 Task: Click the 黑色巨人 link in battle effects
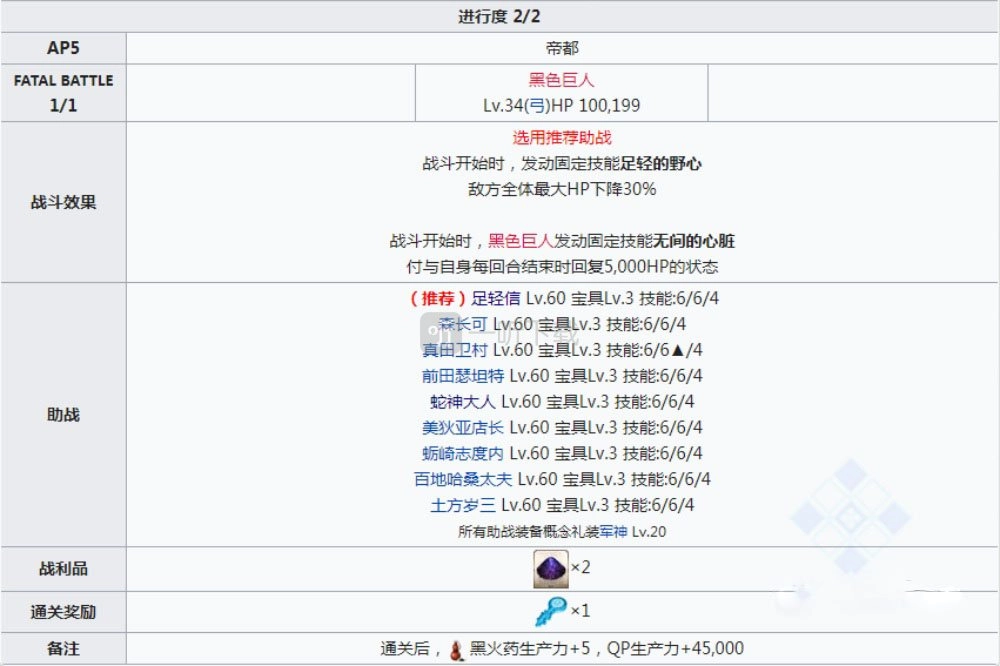tap(520, 241)
